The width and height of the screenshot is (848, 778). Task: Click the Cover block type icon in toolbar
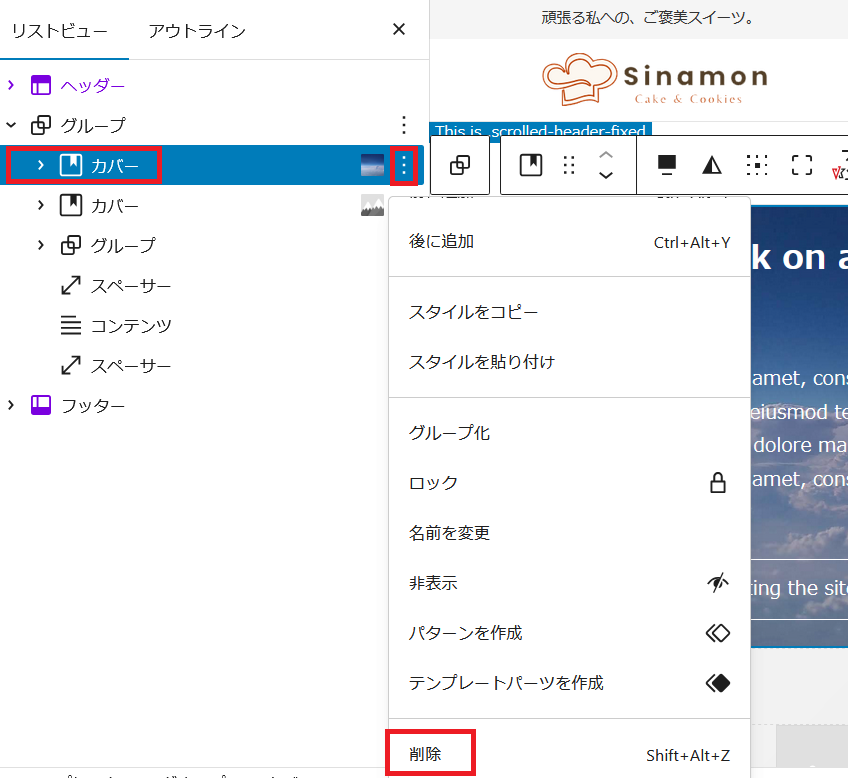pyautogui.click(x=531, y=165)
